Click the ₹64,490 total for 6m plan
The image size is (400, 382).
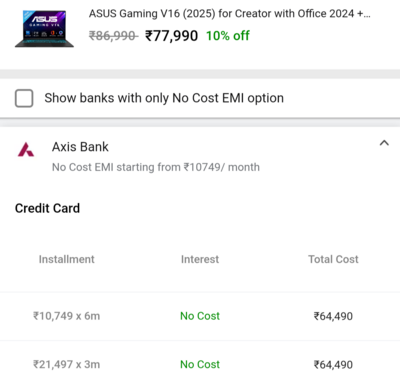(333, 316)
